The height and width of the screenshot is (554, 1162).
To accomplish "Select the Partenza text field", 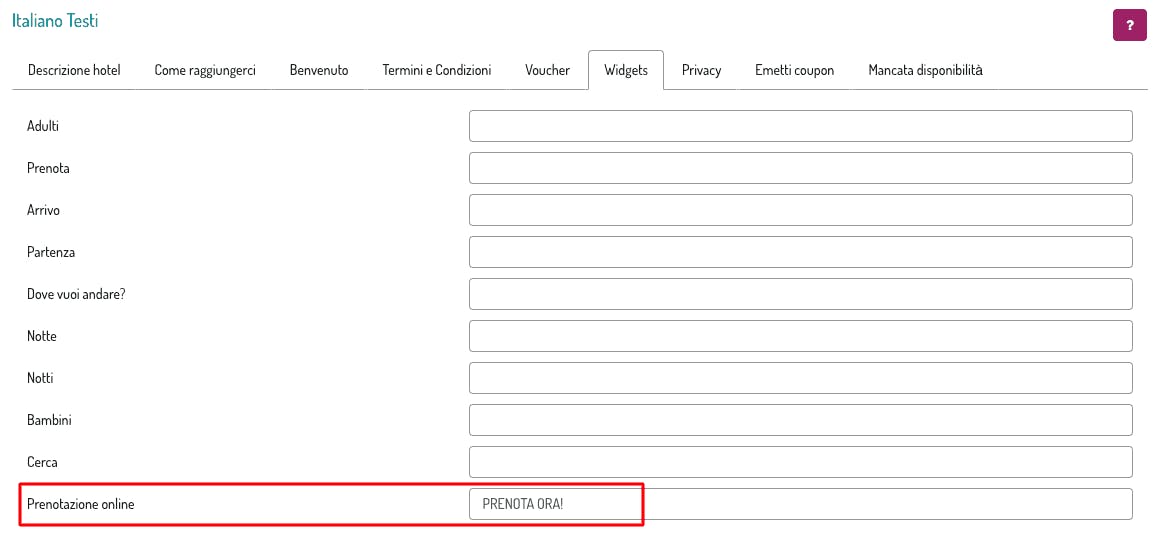I will click(x=800, y=252).
